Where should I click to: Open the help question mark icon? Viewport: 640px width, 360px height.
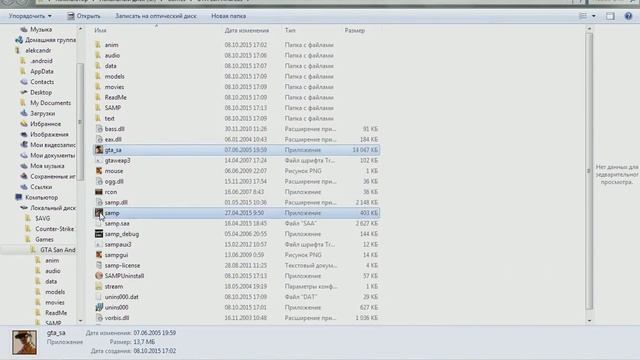[x=628, y=16]
